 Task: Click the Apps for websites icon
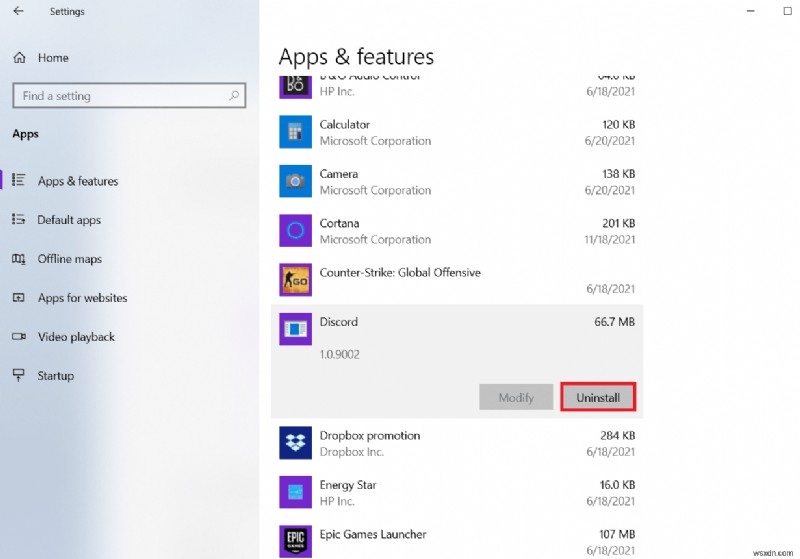[18, 297]
